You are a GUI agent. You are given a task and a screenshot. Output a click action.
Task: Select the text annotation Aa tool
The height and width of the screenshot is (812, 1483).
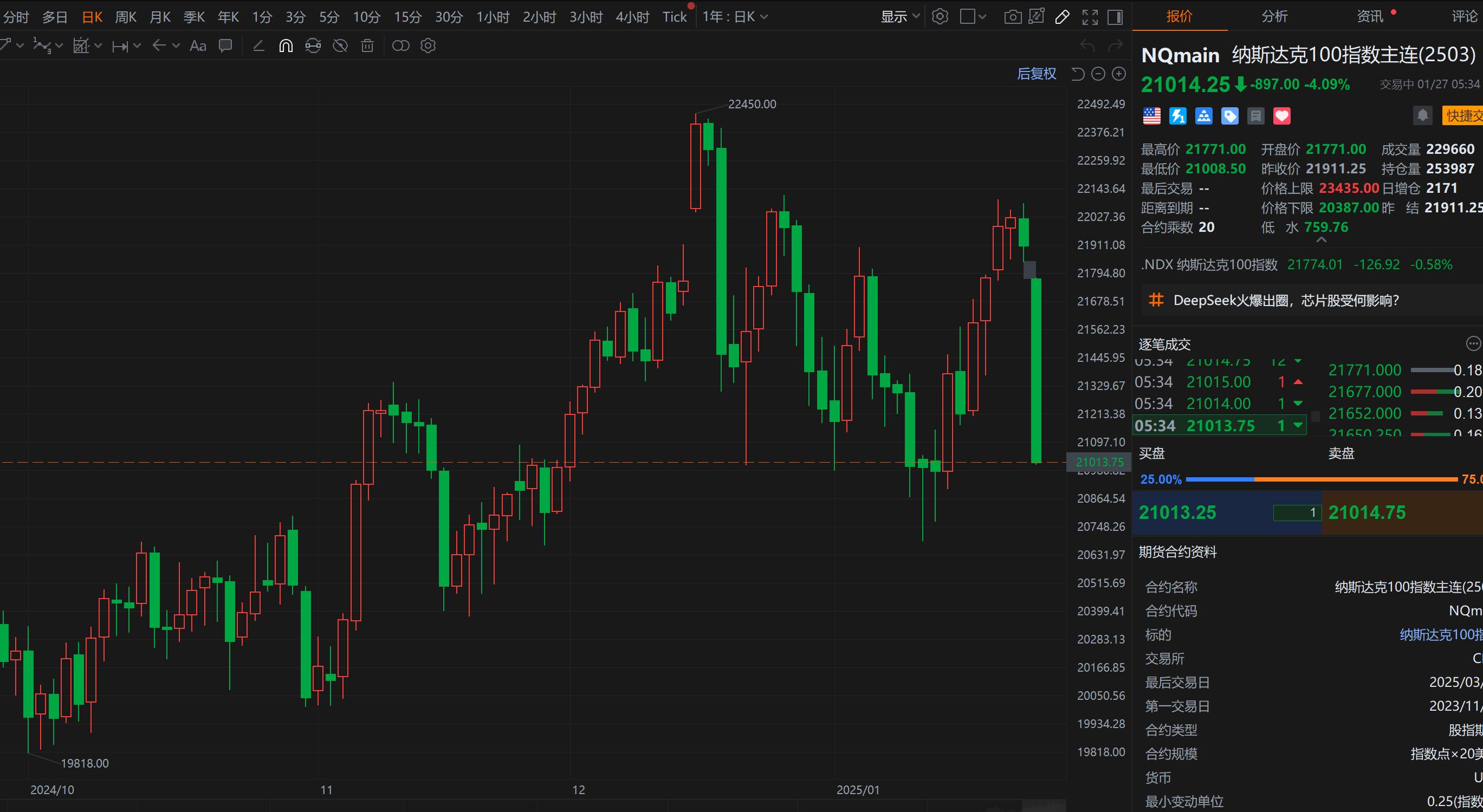[197, 46]
